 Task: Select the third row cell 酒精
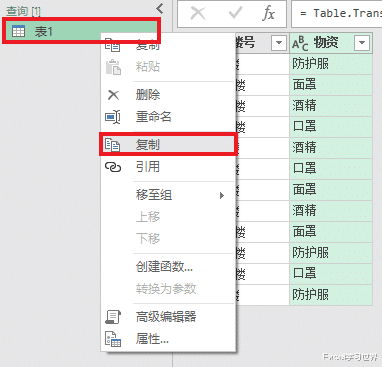pyautogui.click(x=331, y=106)
